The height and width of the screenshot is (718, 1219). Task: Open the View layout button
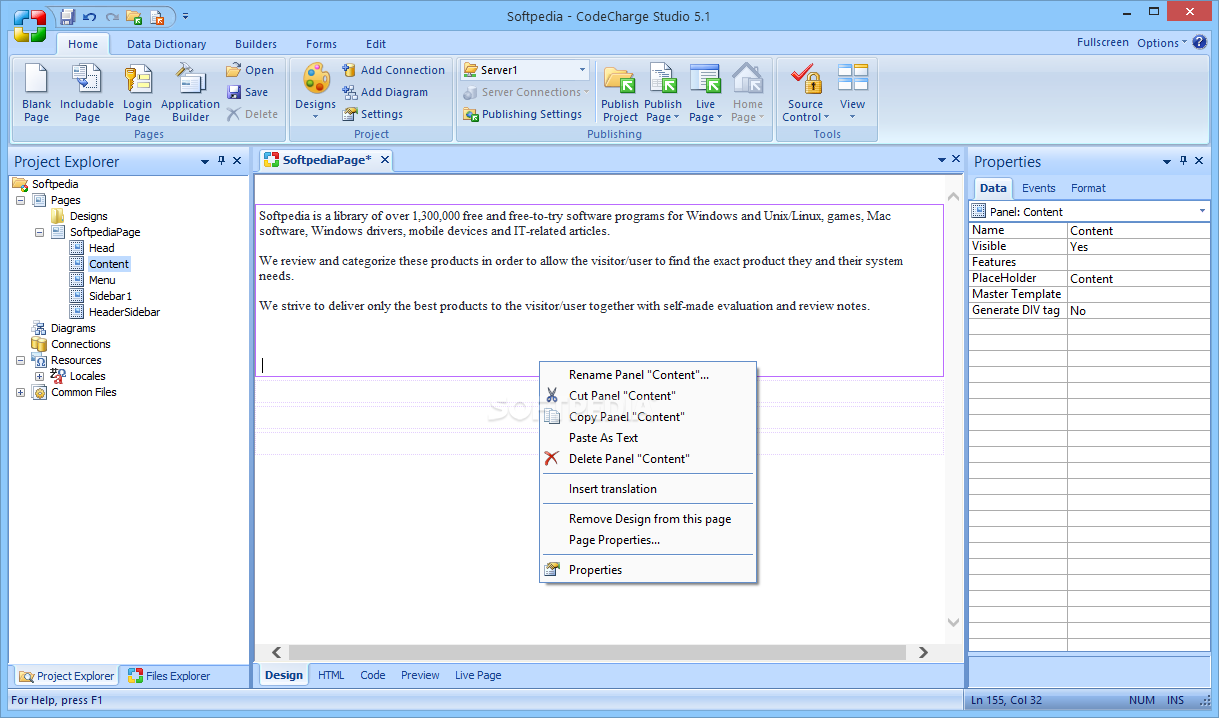point(852,92)
